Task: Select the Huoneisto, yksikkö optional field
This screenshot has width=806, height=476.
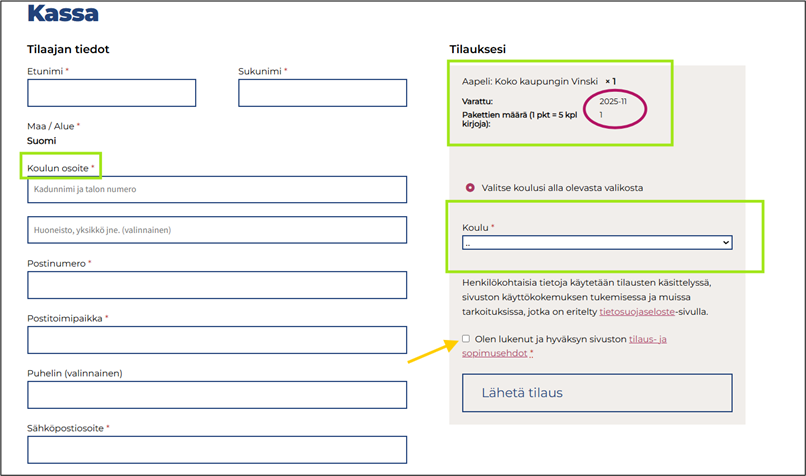Action: pyautogui.click(x=217, y=230)
